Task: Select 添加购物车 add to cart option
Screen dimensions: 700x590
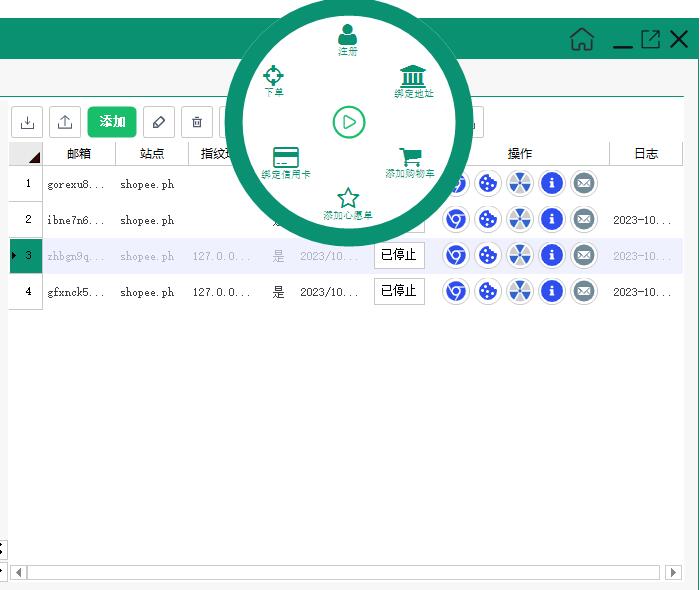Action: coord(410,163)
